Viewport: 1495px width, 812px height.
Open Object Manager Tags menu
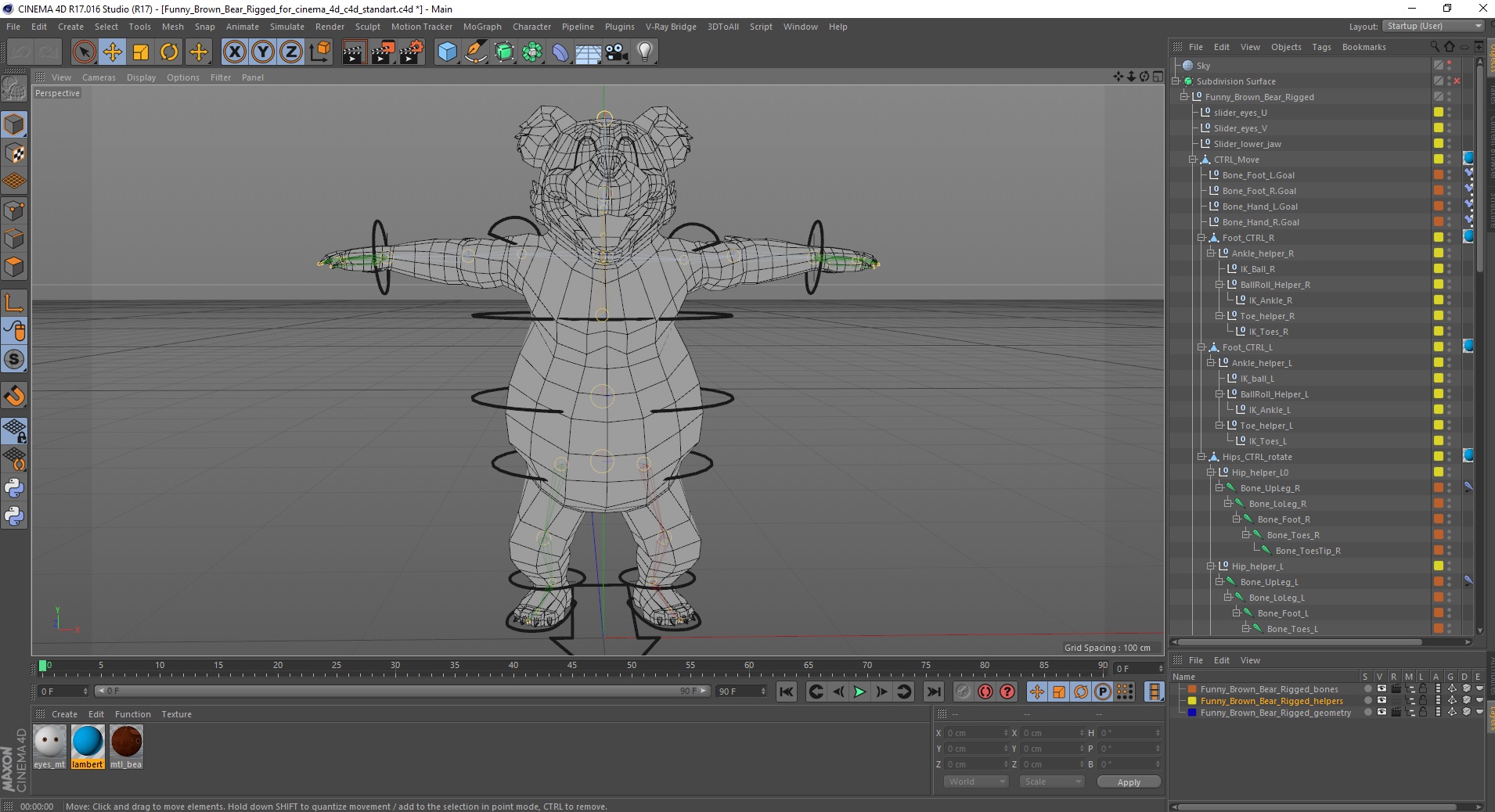(x=1321, y=47)
